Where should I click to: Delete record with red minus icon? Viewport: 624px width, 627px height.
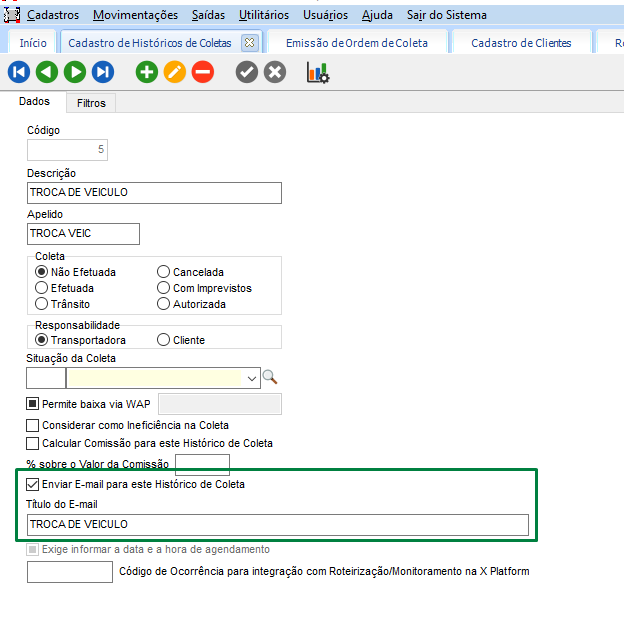tap(203, 72)
